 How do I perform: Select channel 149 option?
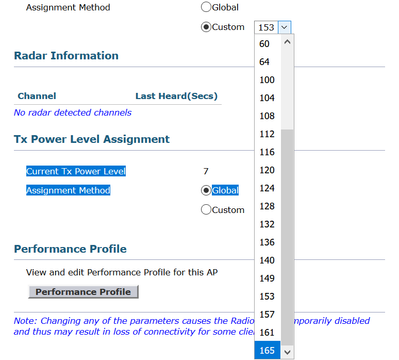[268, 278]
